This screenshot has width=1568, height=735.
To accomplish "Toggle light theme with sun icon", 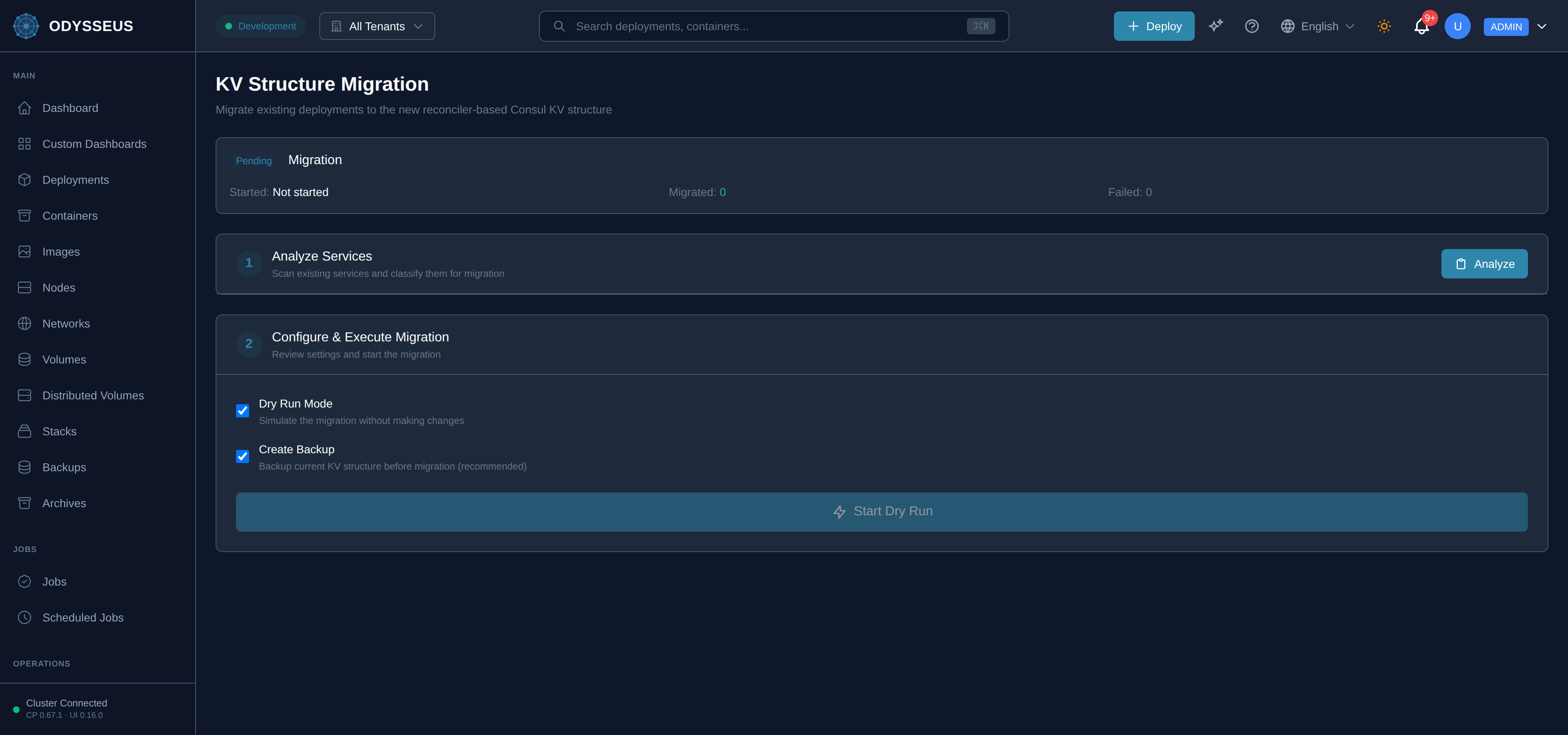I will 1384,26.
